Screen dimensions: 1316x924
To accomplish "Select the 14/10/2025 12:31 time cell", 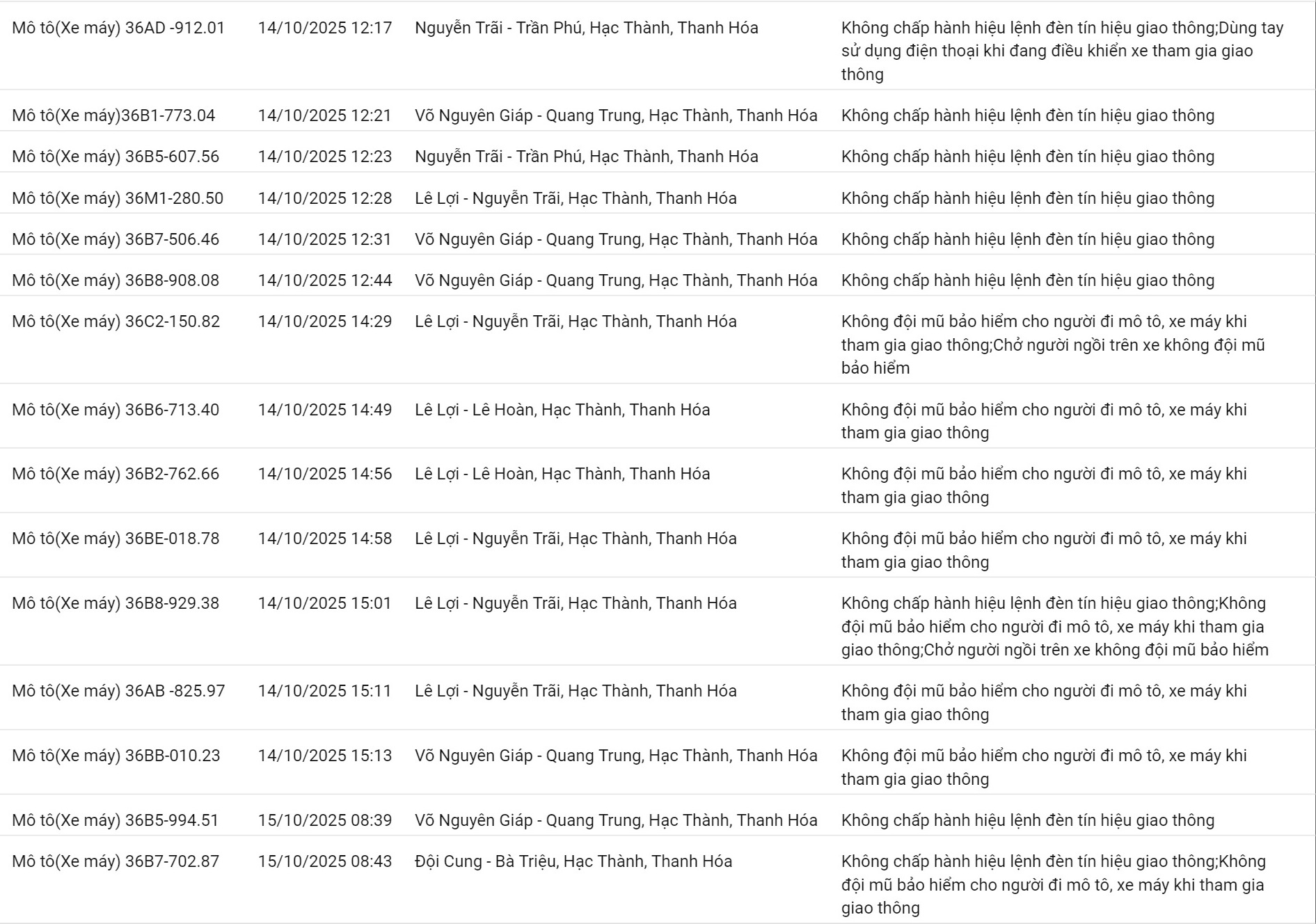I will [x=324, y=239].
